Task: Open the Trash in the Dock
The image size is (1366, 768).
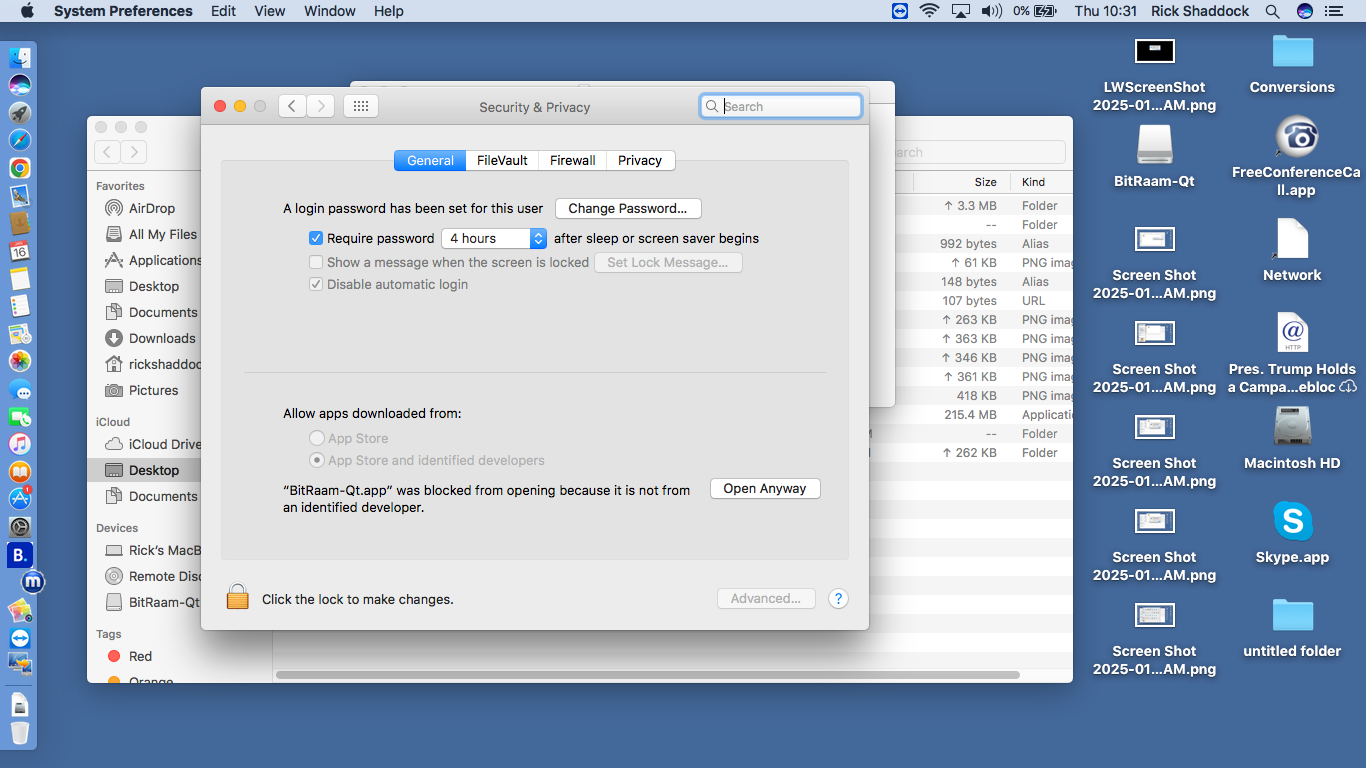Action: (x=20, y=733)
